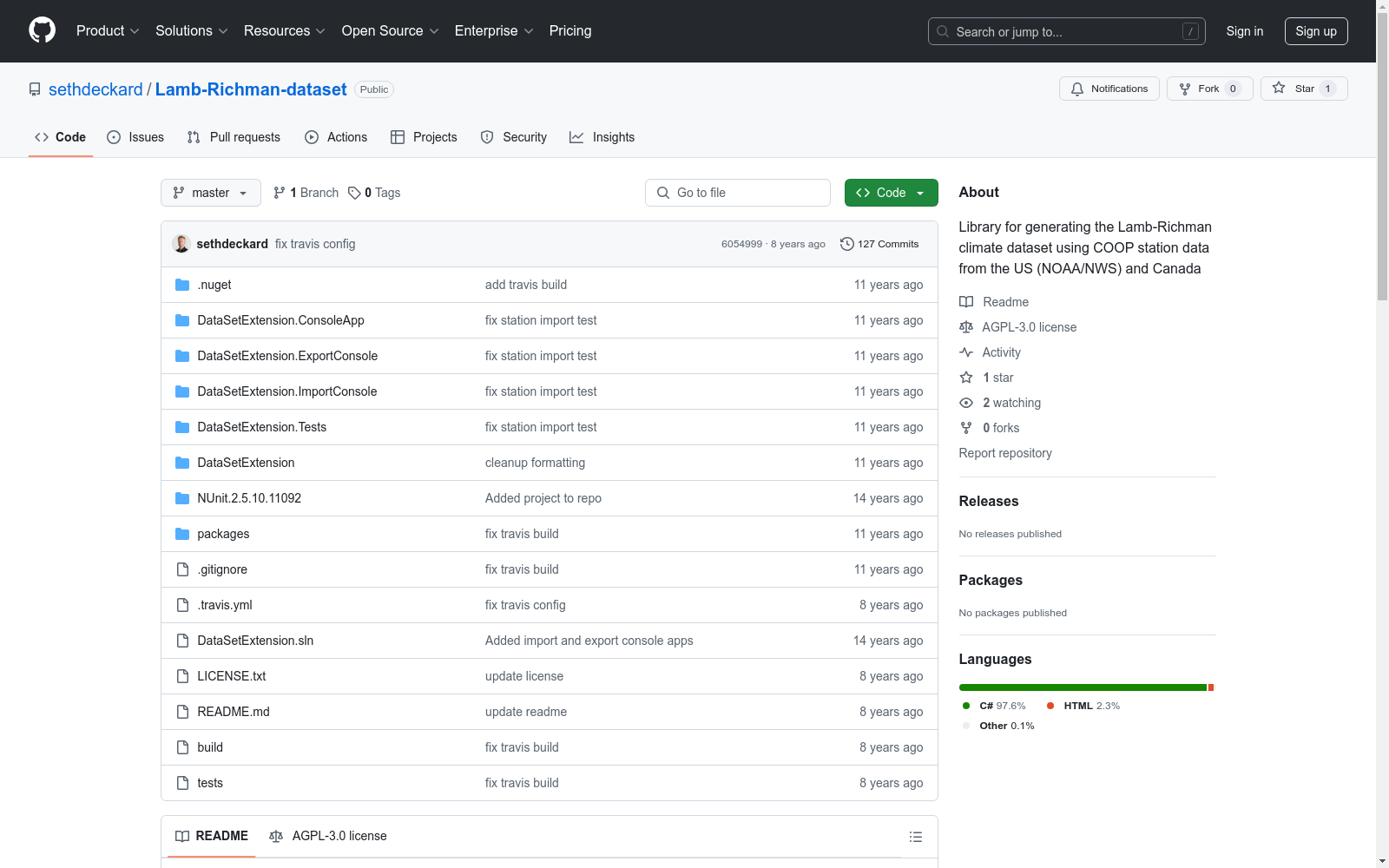1389x868 pixels.
Task: Open the Lamb-Richman-dataset repository link
Action: pos(251,89)
